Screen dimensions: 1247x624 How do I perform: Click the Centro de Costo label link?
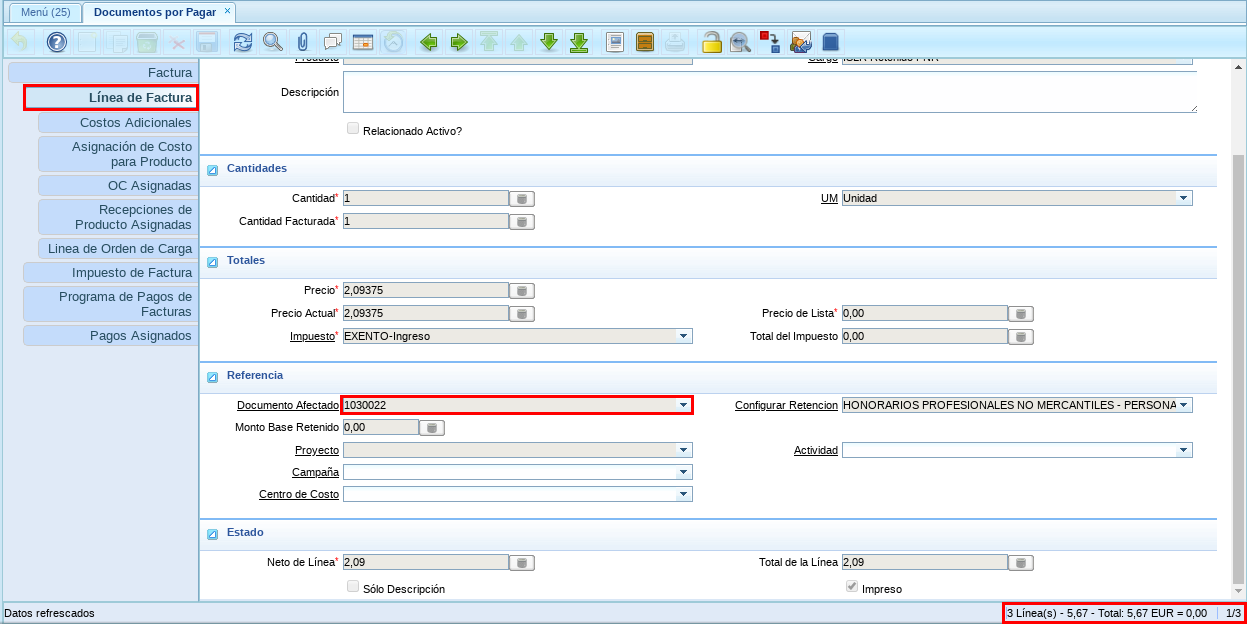pos(298,494)
